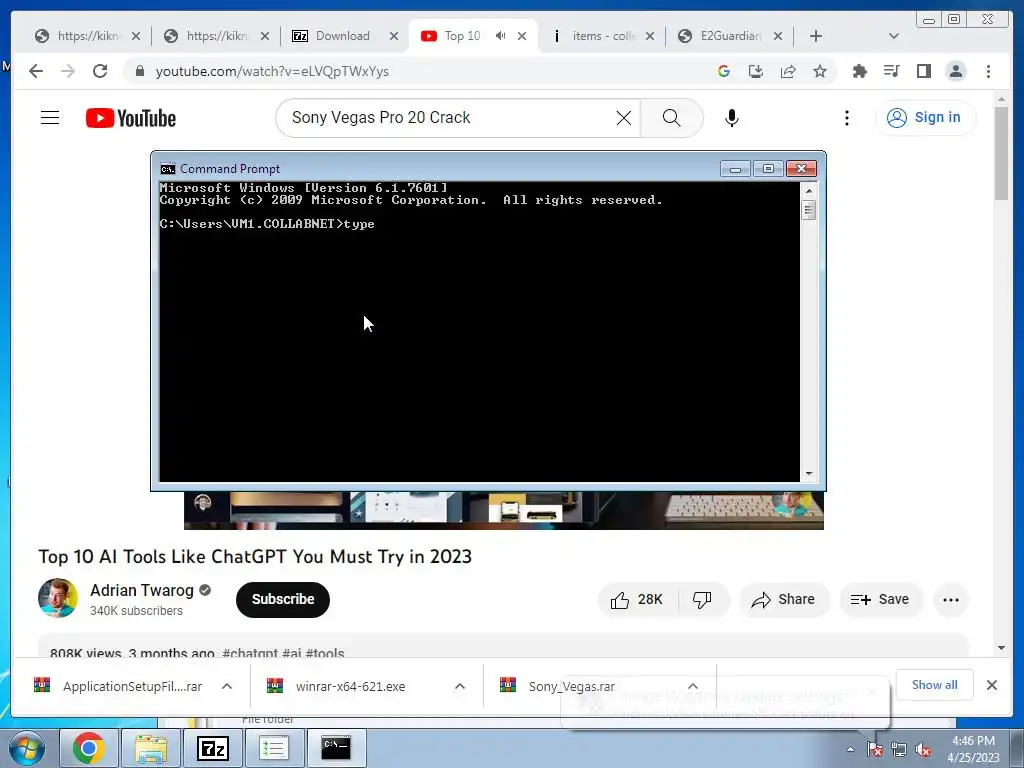The image size is (1024, 768).
Task: Open the Windows Start button
Action: (26, 749)
